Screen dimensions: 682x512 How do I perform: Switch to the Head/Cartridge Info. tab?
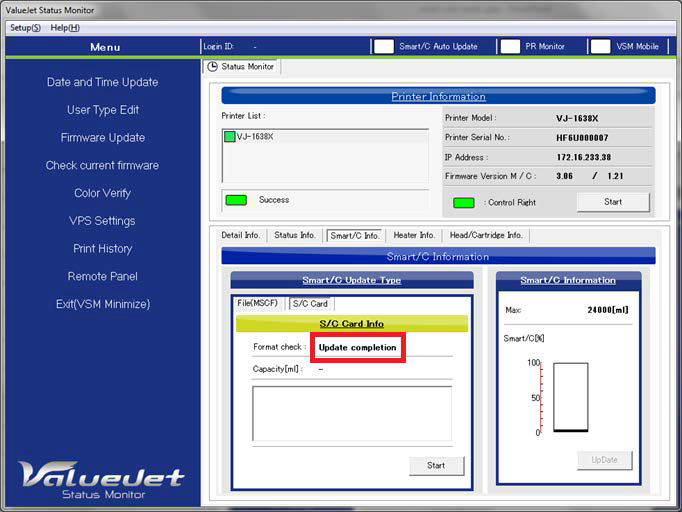click(x=486, y=235)
